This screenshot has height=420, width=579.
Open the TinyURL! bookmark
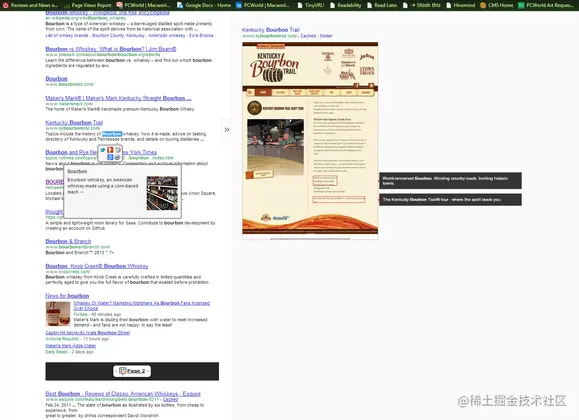pos(311,5)
